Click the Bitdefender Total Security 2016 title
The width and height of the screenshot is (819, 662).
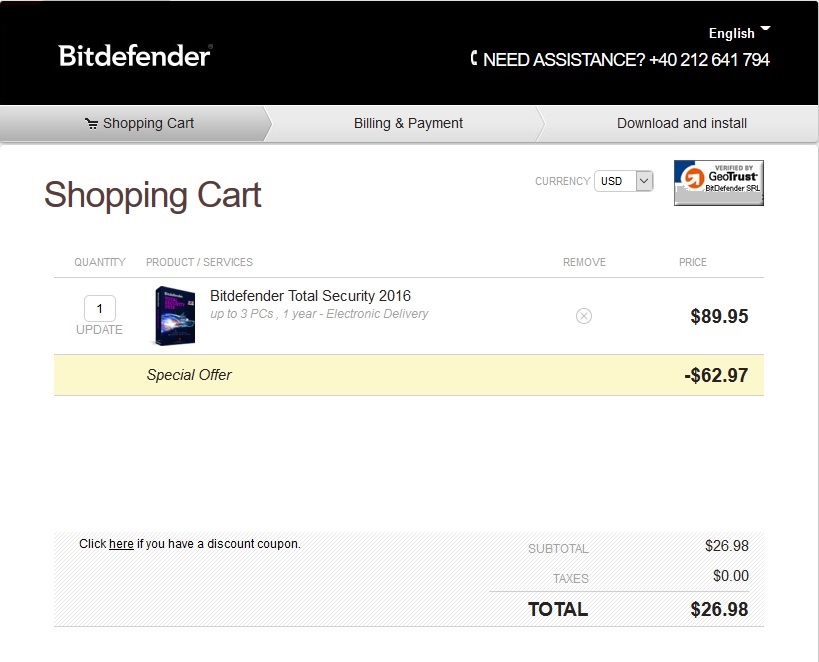[310, 296]
